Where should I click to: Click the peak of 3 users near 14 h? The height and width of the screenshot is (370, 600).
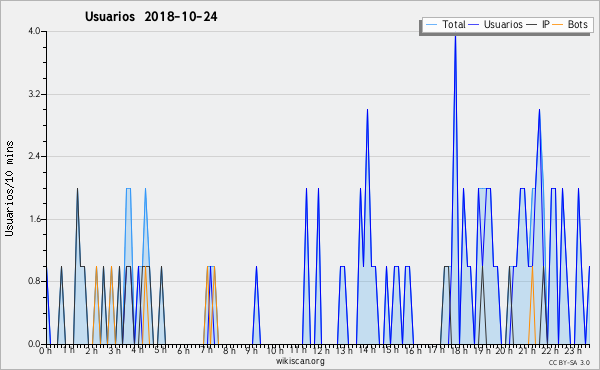click(367, 110)
